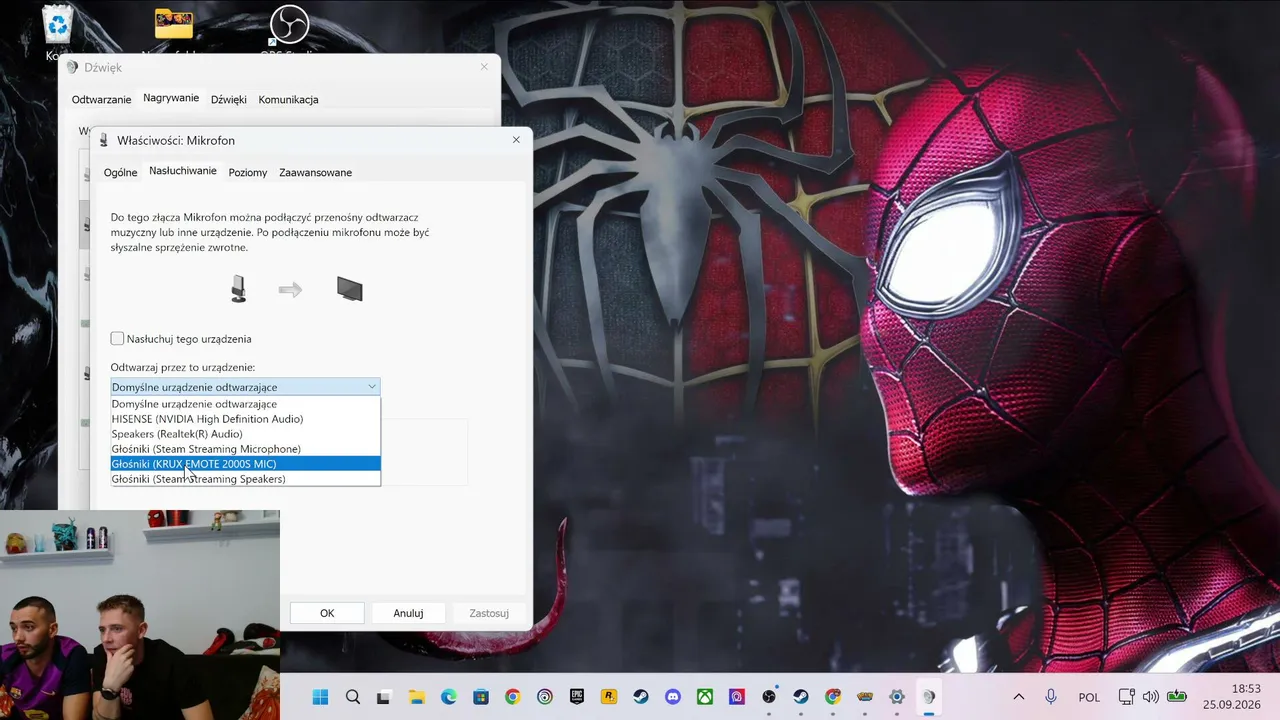Open Rockstar Games Launcher icon
Image resolution: width=1280 pixels, height=720 pixels.
click(608, 697)
